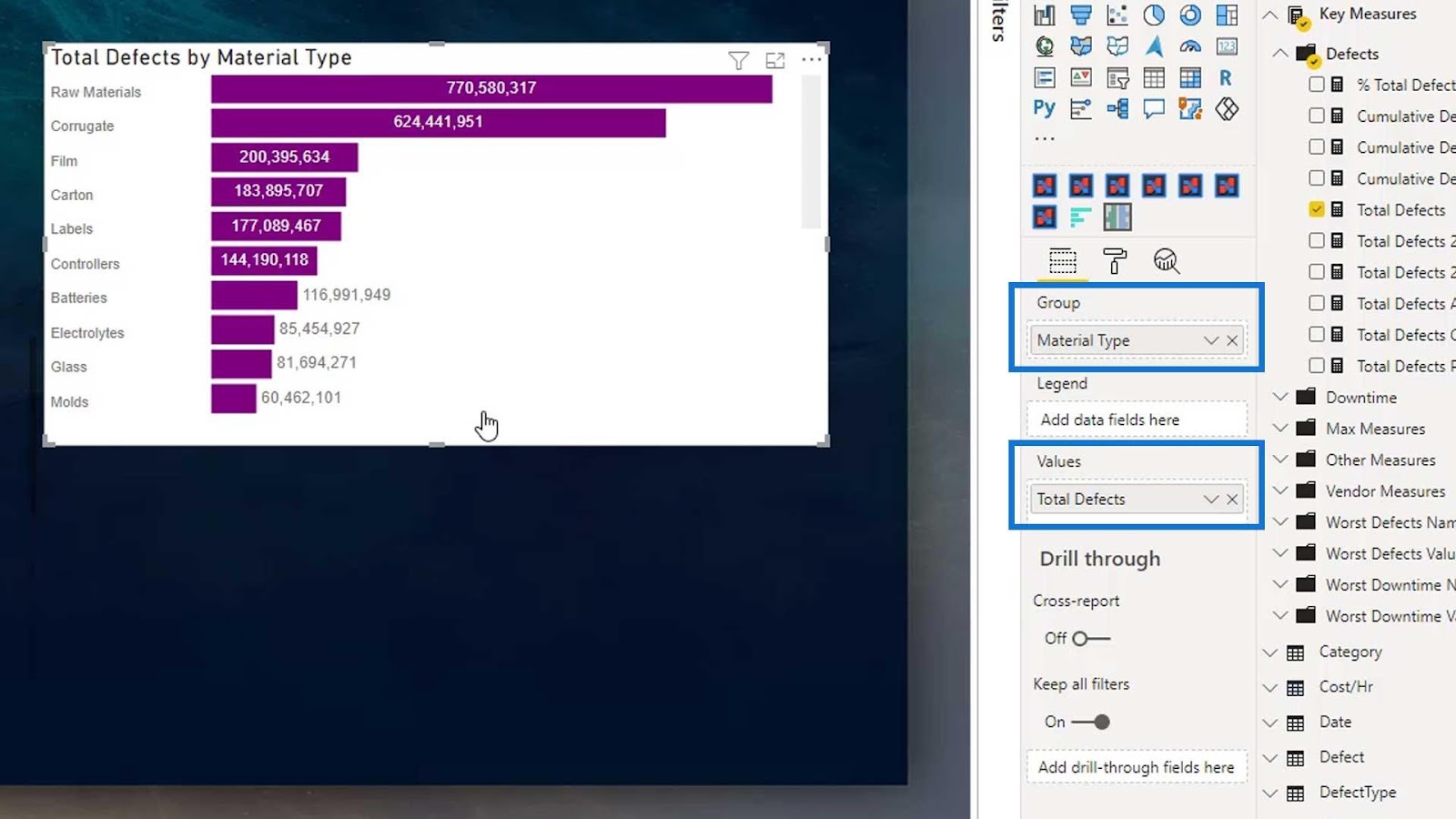
Task: Insert an R script visual
Action: click(1227, 78)
